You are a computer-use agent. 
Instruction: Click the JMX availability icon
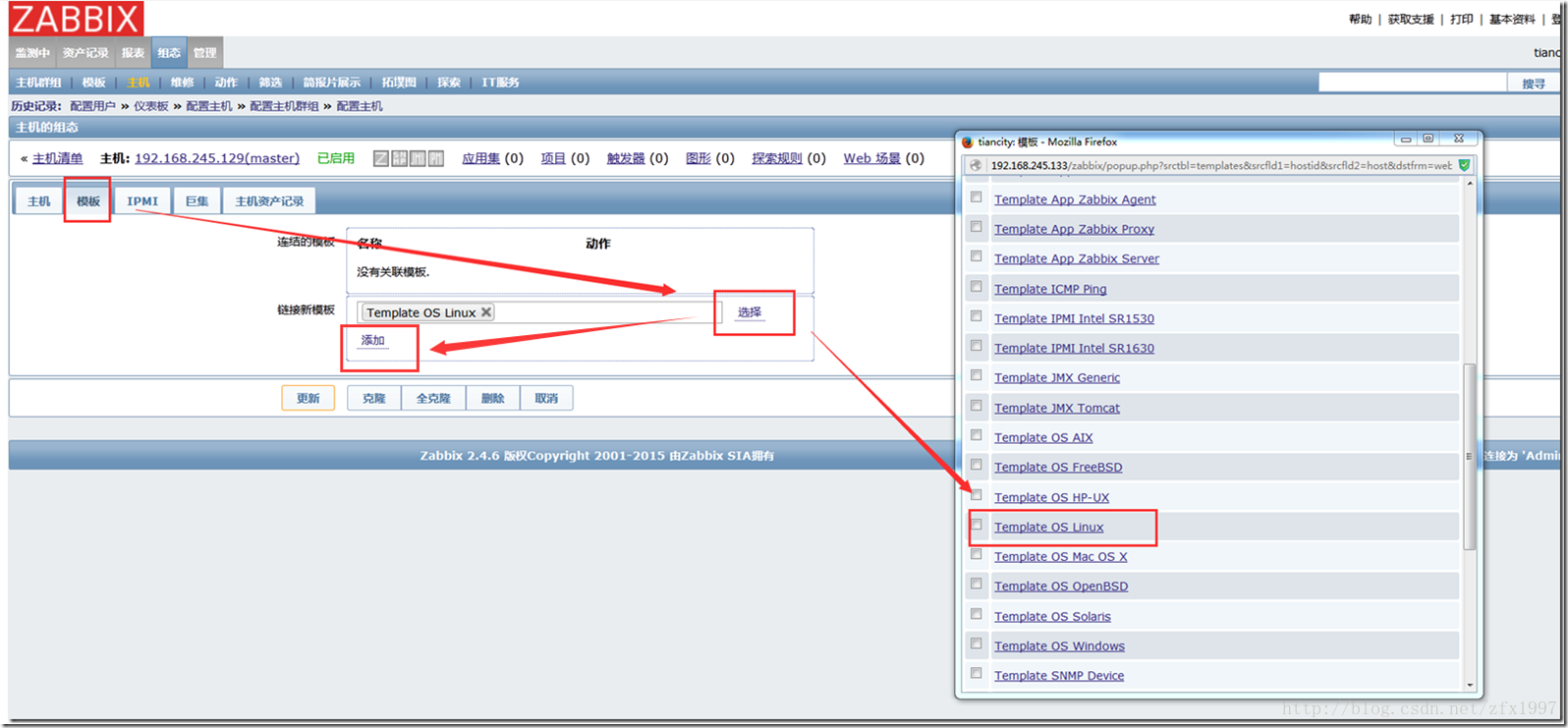[x=418, y=158]
